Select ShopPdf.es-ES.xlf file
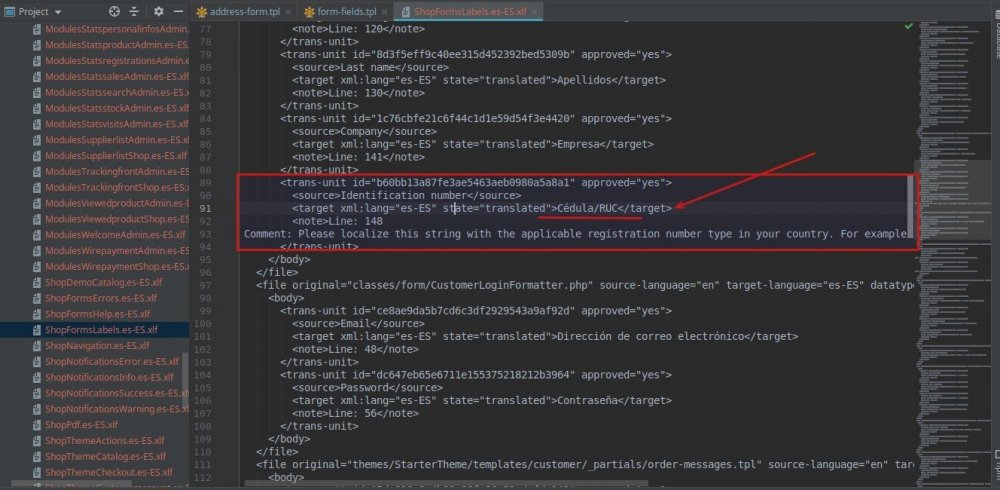Viewport: 1000px width, 490px height. [82, 425]
